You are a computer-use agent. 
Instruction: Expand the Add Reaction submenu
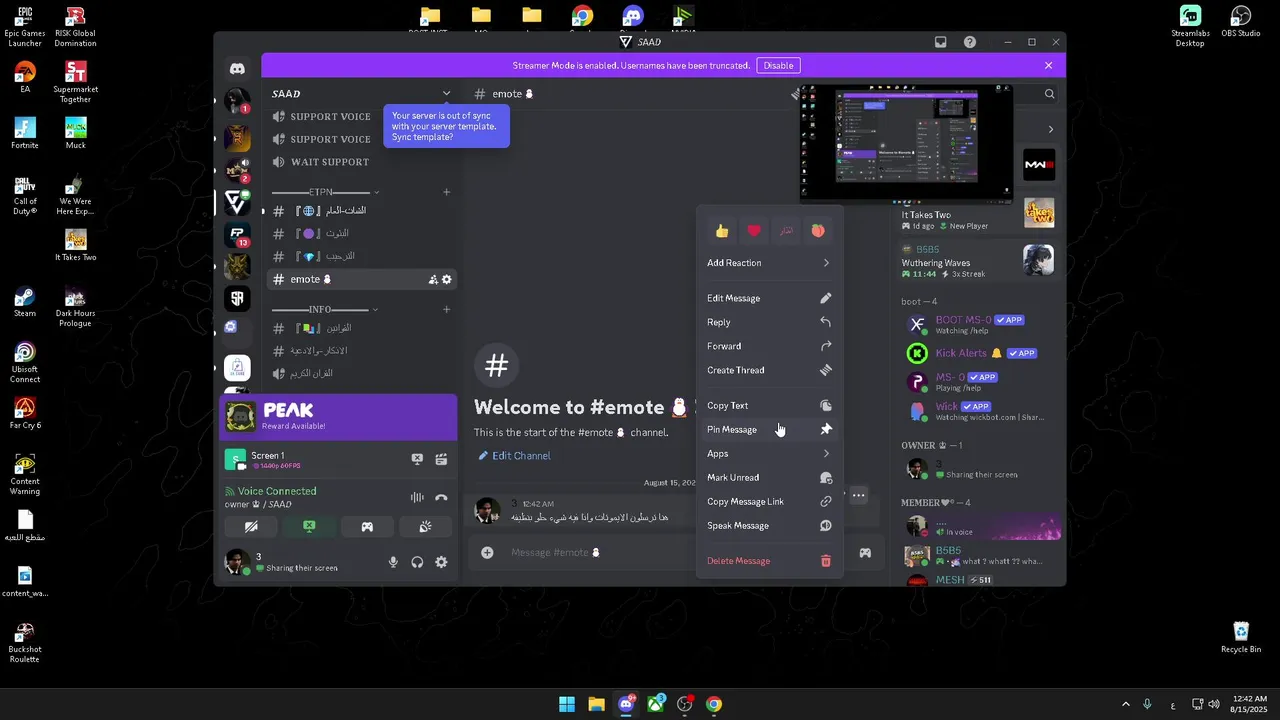[x=769, y=263]
